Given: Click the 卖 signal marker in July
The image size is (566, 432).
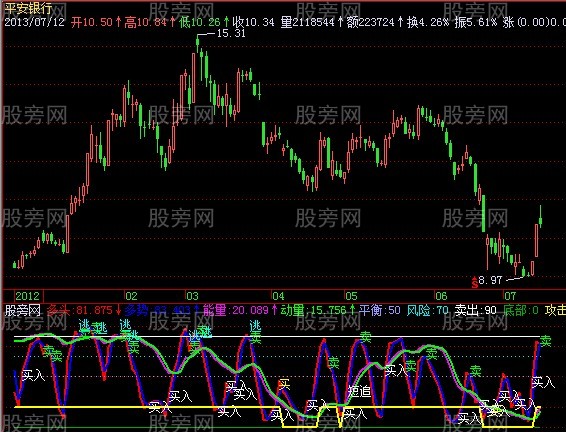Looking at the screenshot, I should tap(545, 341).
